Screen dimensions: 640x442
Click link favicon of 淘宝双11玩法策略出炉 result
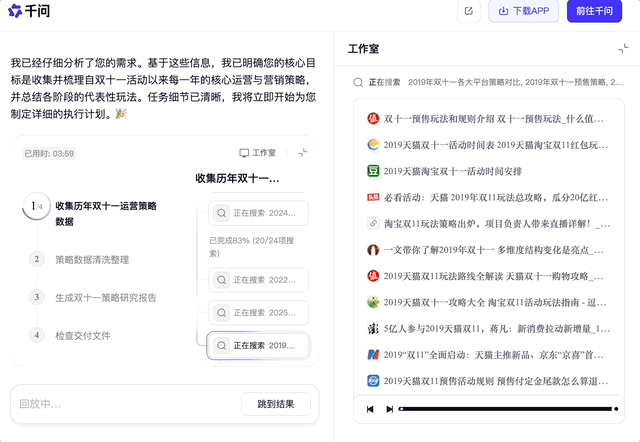[373, 224]
